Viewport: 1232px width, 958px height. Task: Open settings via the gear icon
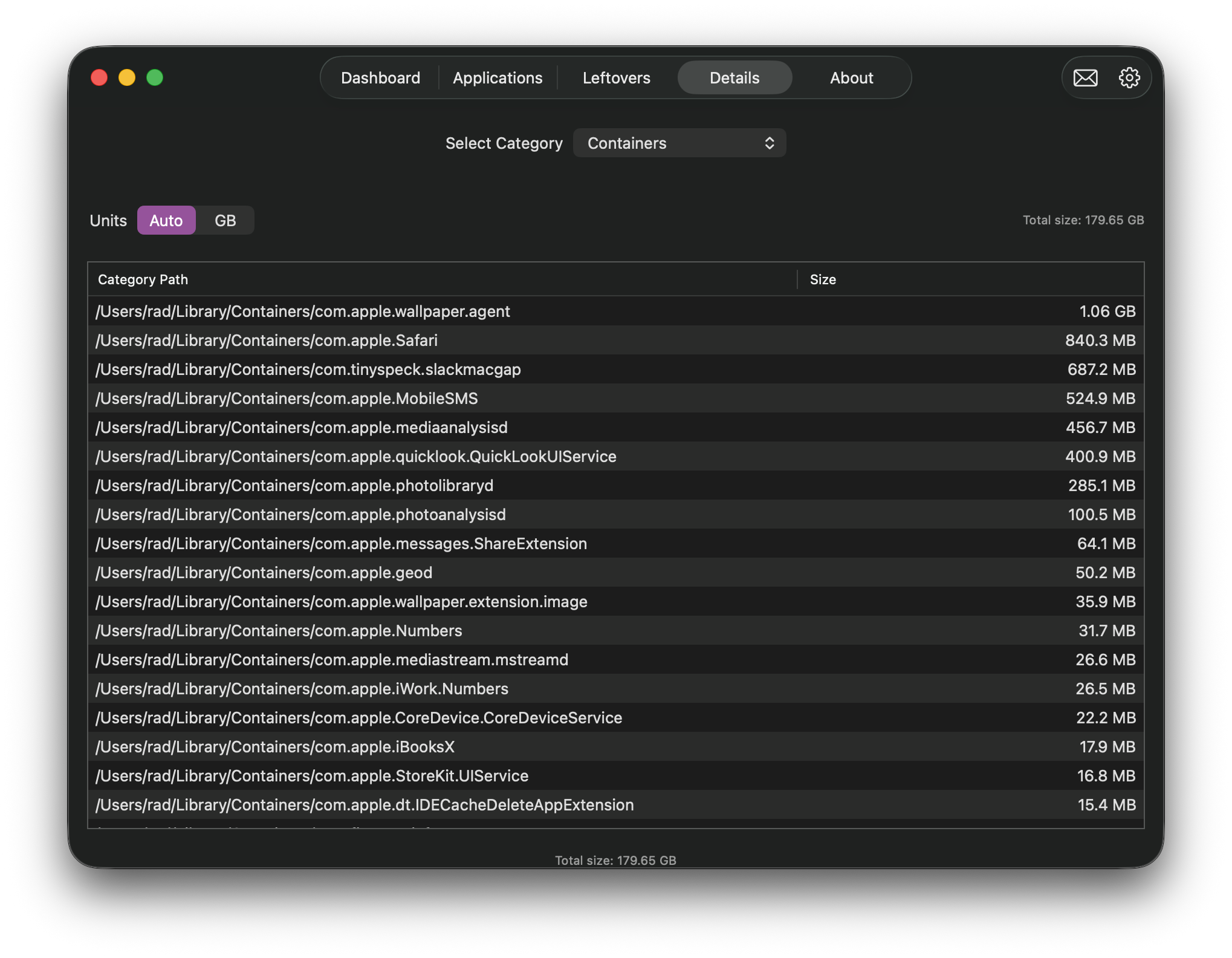click(1129, 78)
